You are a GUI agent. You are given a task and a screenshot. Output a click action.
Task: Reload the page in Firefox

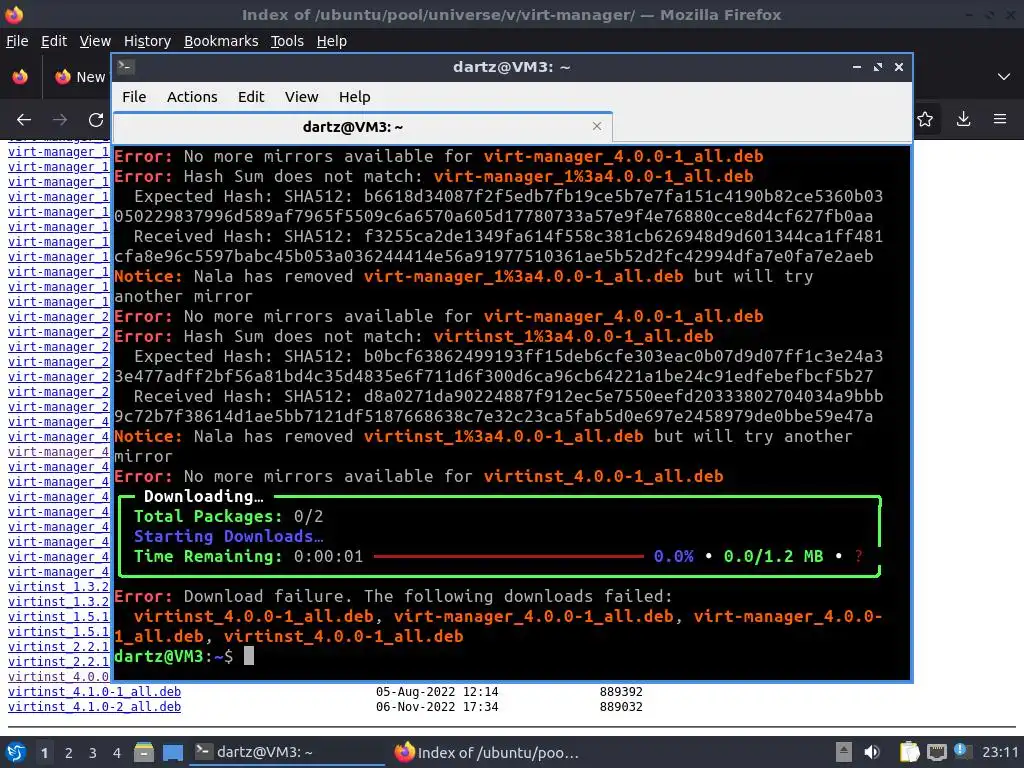(x=96, y=120)
